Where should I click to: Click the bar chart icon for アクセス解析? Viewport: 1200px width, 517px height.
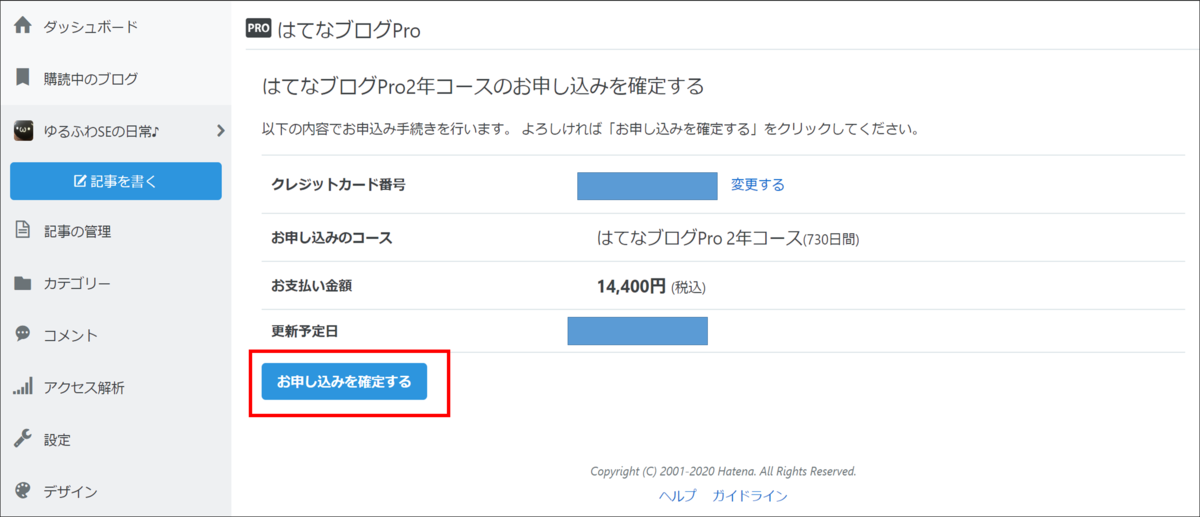[23, 386]
